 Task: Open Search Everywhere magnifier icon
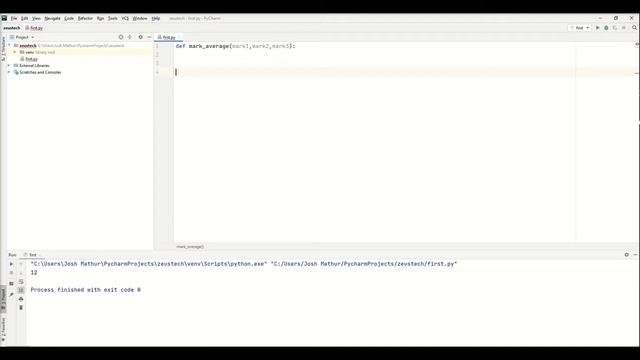point(634,28)
